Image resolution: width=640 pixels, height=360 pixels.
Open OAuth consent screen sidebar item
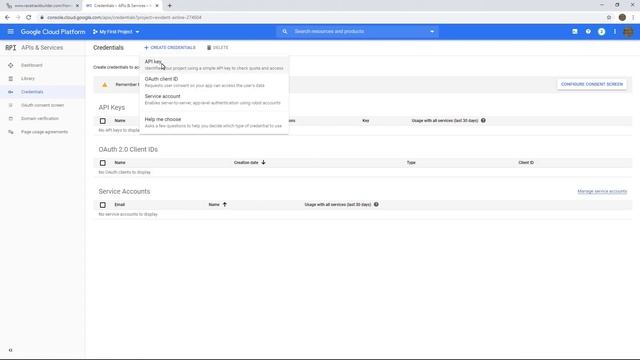(x=42, y=105)
